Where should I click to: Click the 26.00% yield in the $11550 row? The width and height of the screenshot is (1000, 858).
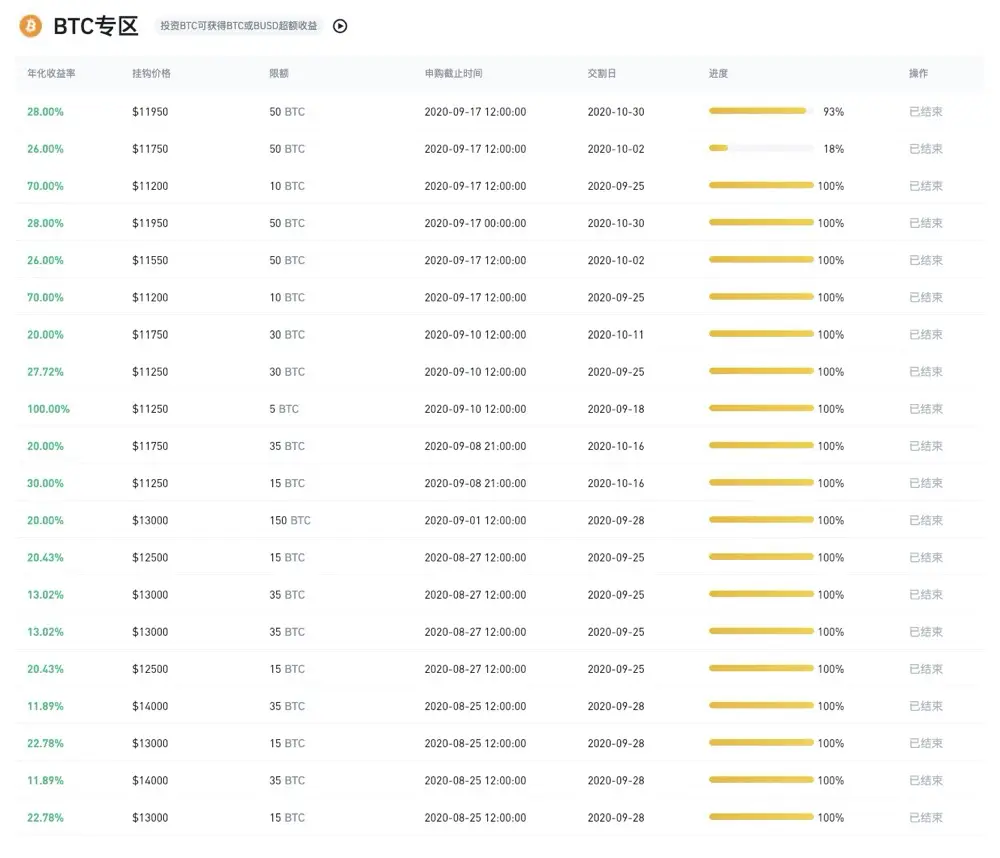coord(45,260)
